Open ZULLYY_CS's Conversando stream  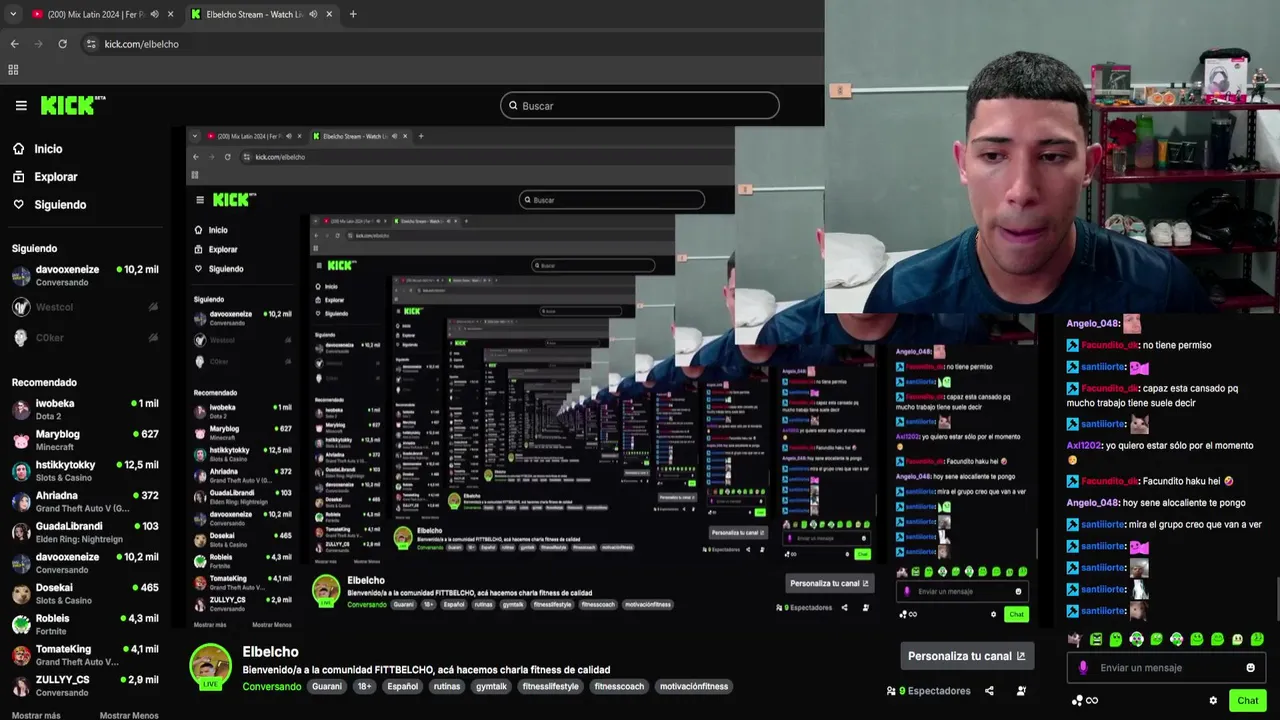pyautogui.click(x=85, y=686)
